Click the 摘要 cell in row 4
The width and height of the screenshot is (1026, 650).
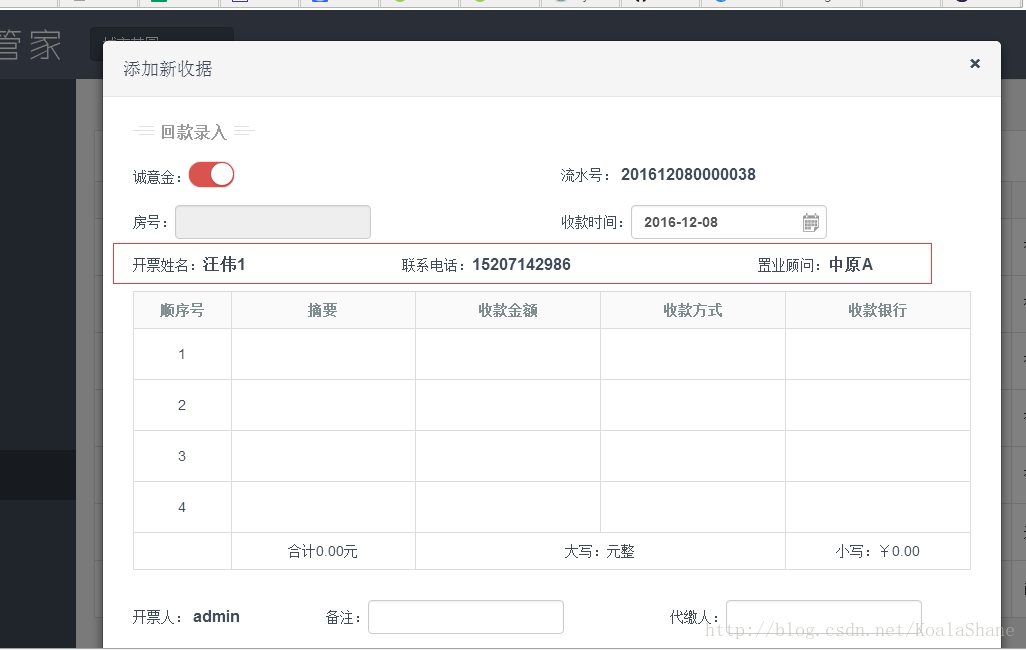323,507
